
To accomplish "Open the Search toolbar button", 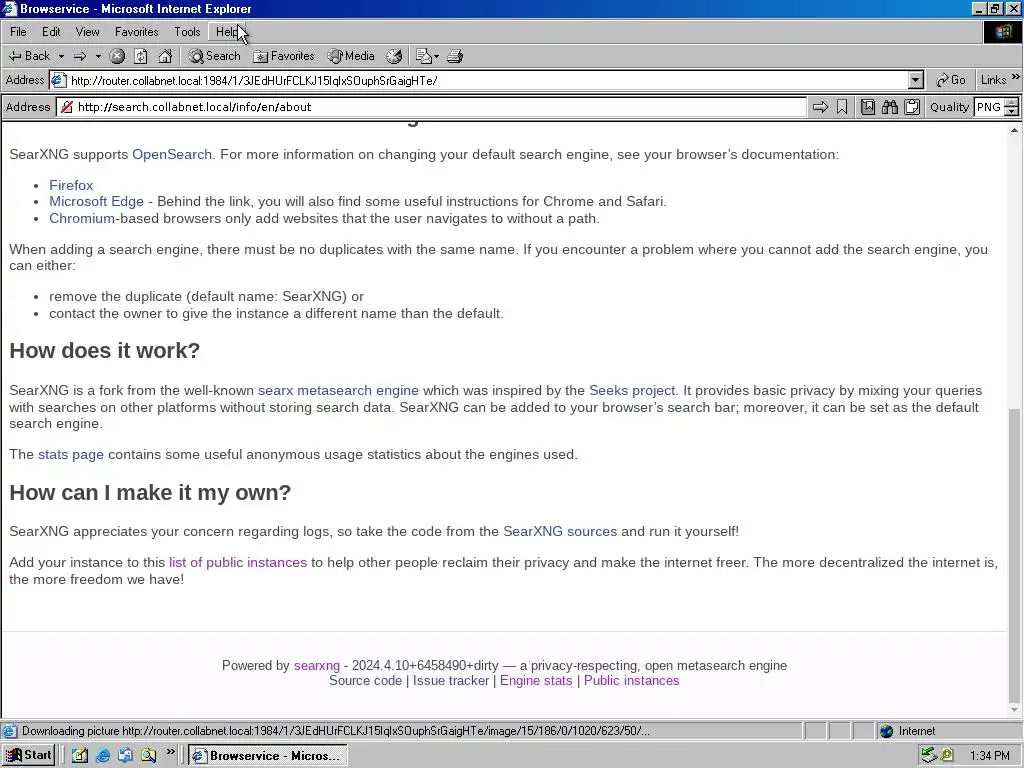I will pos(214,56).
